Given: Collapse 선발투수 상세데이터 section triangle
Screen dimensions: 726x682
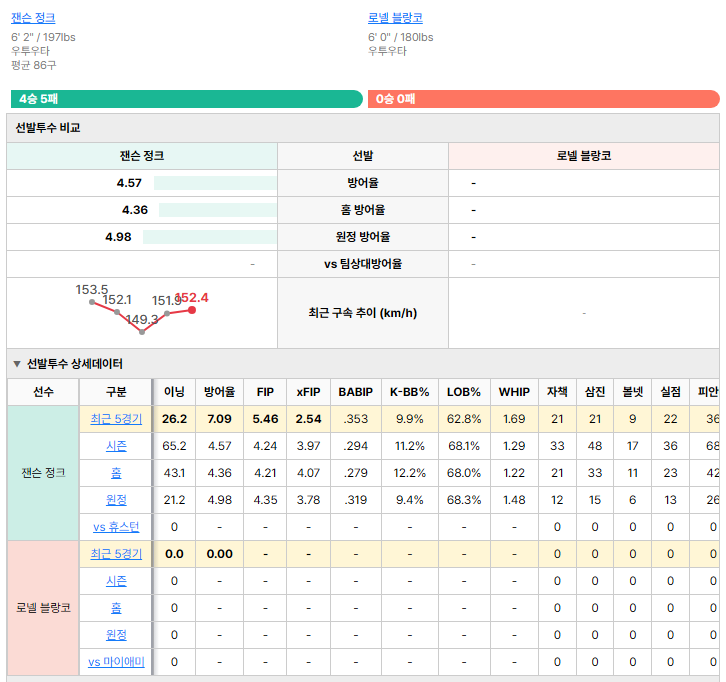Looking at the screenshot, I should click(17, 364).
